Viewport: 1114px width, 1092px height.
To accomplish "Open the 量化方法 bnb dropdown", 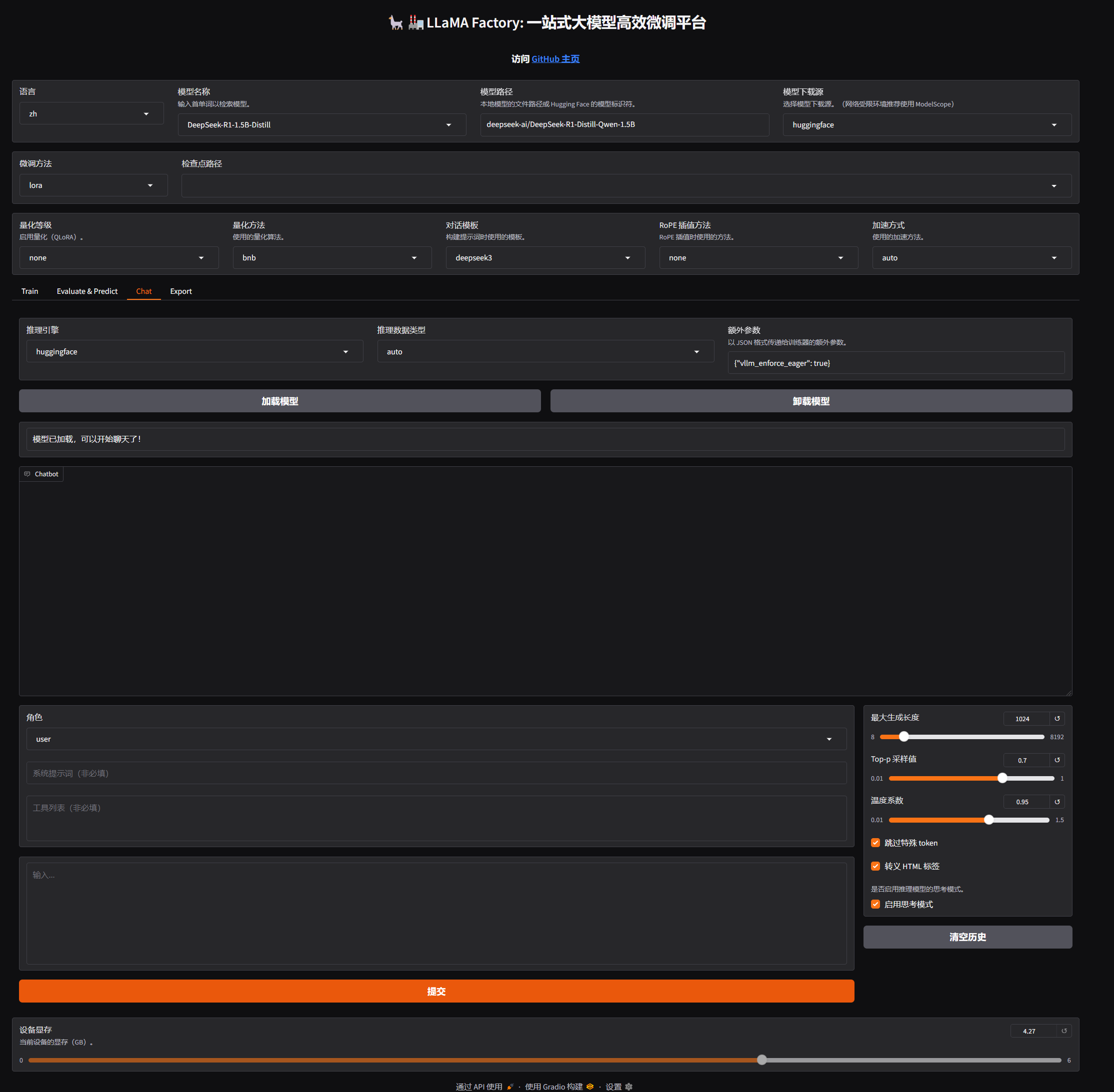I will pos(332,257).
